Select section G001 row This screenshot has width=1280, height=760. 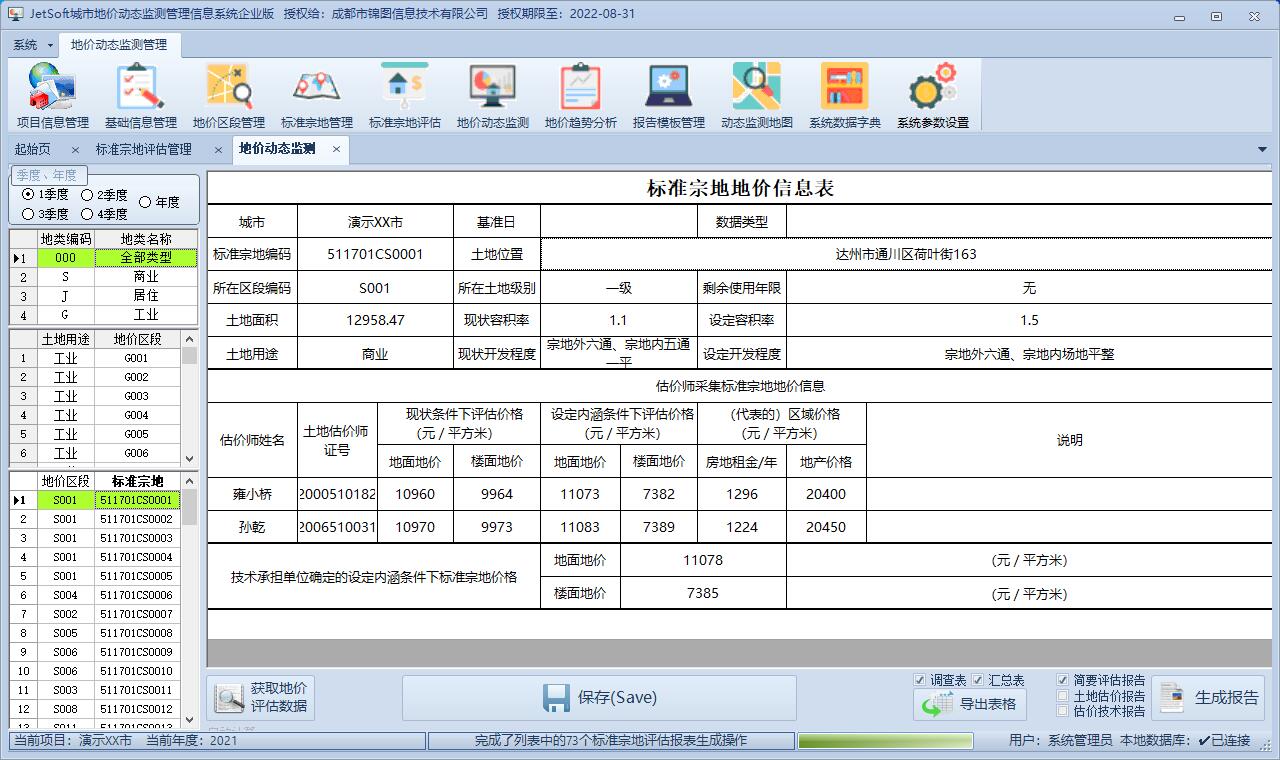click(96, 358)
